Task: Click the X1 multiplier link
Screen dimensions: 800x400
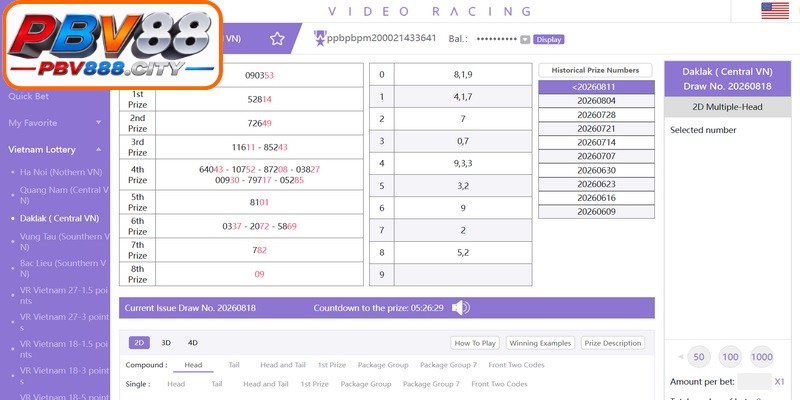Action: click(780, 381)
